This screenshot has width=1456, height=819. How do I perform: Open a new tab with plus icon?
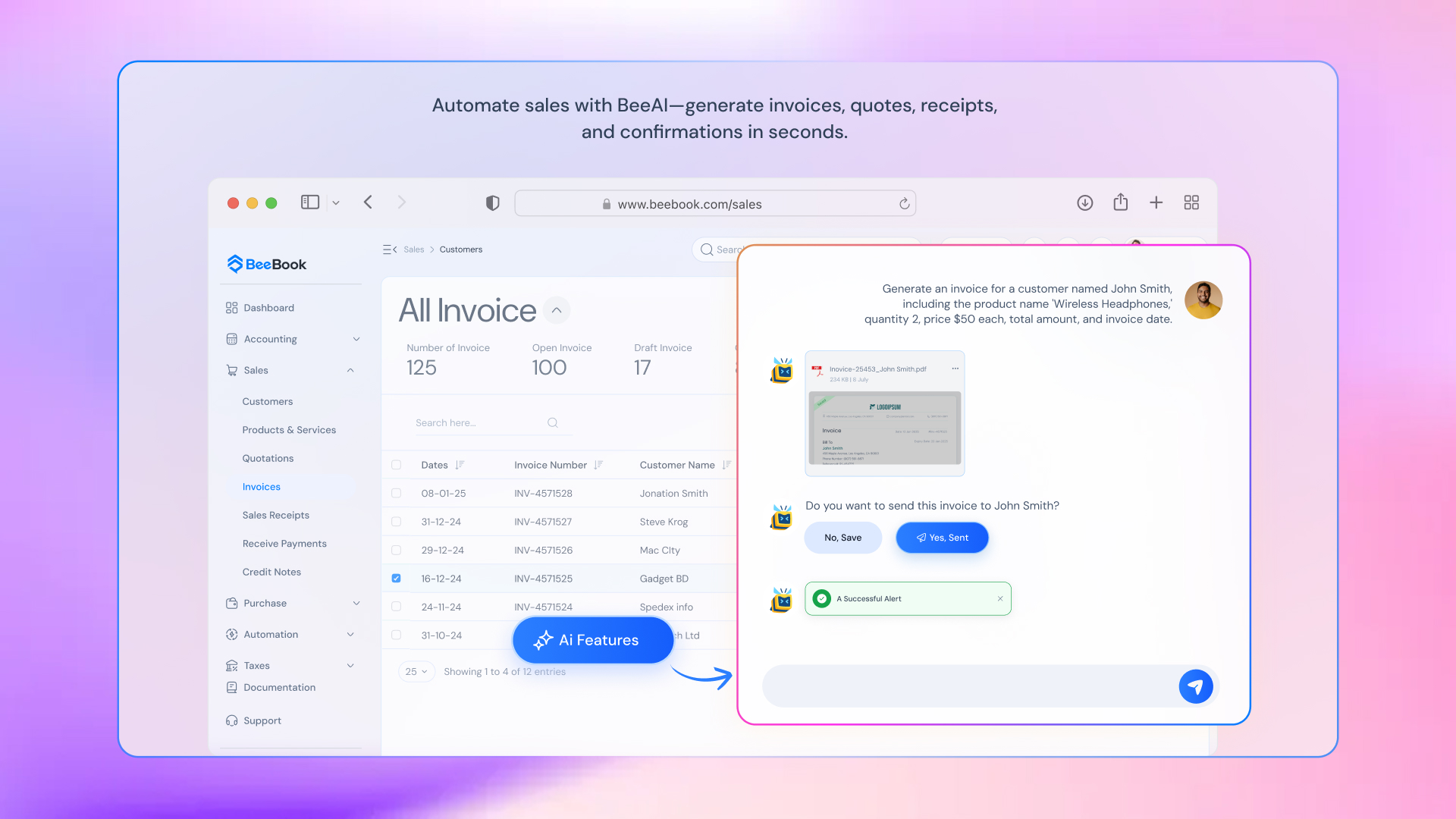tap(1156, 202)
